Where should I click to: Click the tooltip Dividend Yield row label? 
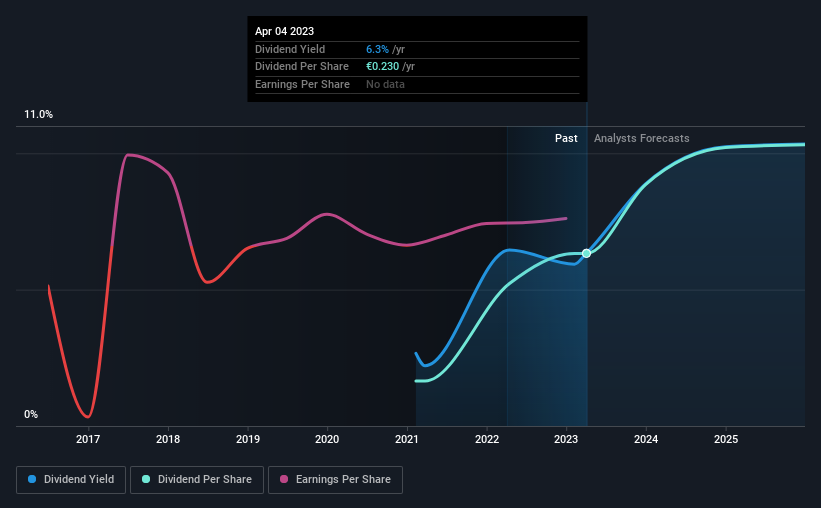(x=290, y=49)
